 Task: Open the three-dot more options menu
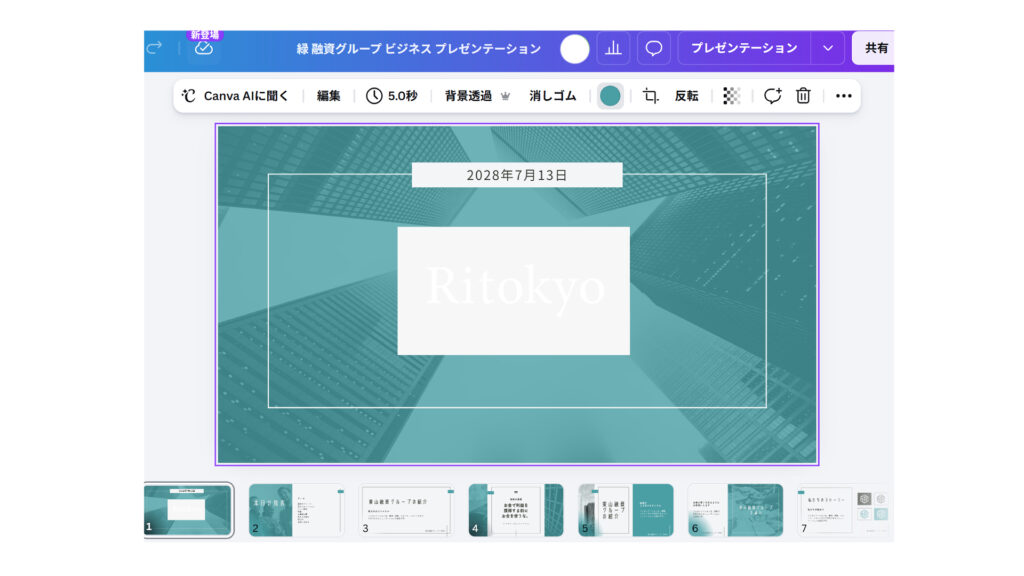pos(844,96)
